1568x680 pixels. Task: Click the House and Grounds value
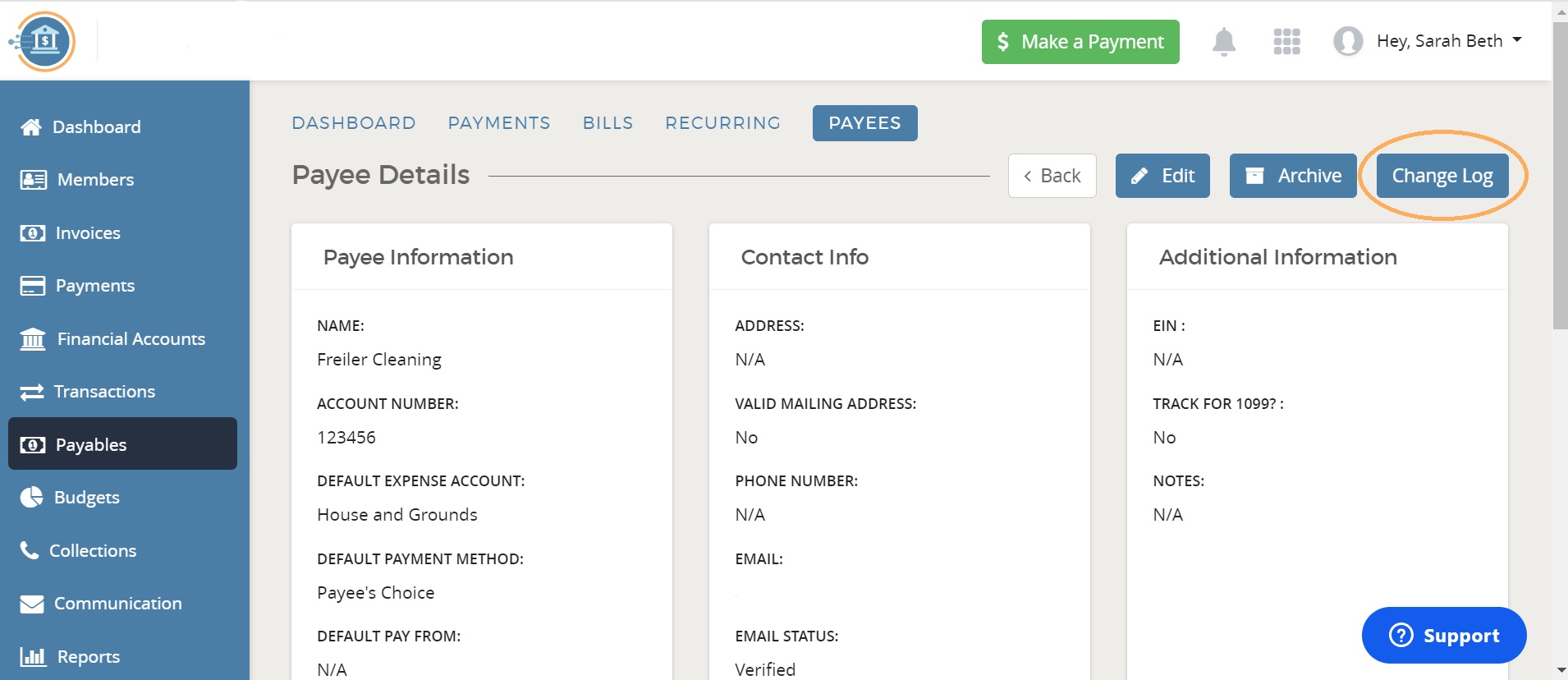point(397,515)
